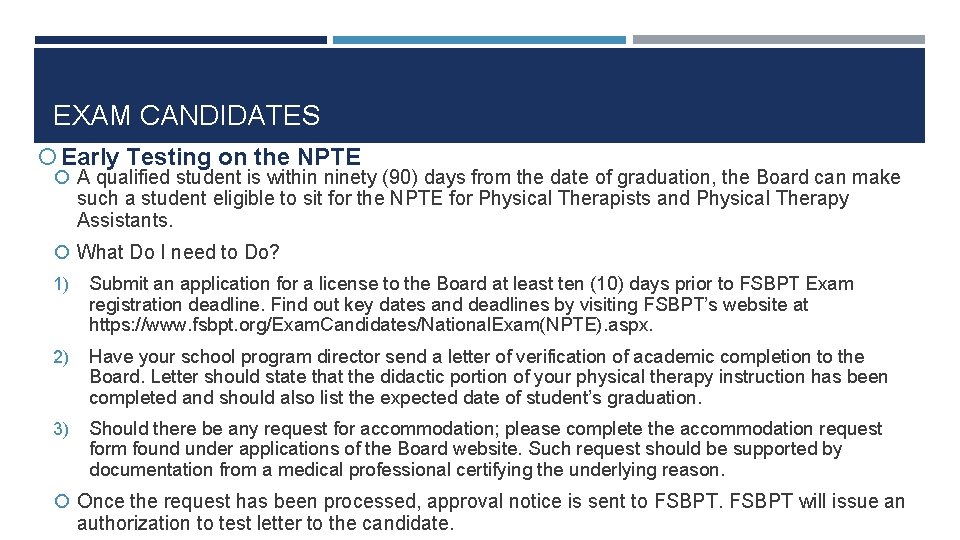Click the bullet before "A qualified student"
The height and width of the screenshot is (540, 960).
click(63, 178)
